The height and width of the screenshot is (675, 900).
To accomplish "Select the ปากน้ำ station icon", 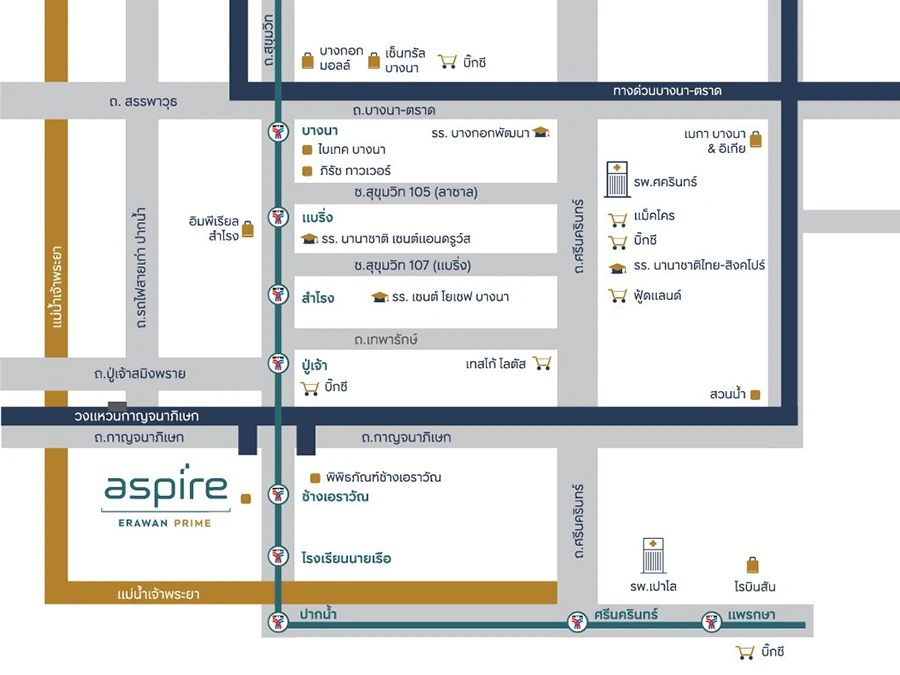I will (x=278, y=622).
